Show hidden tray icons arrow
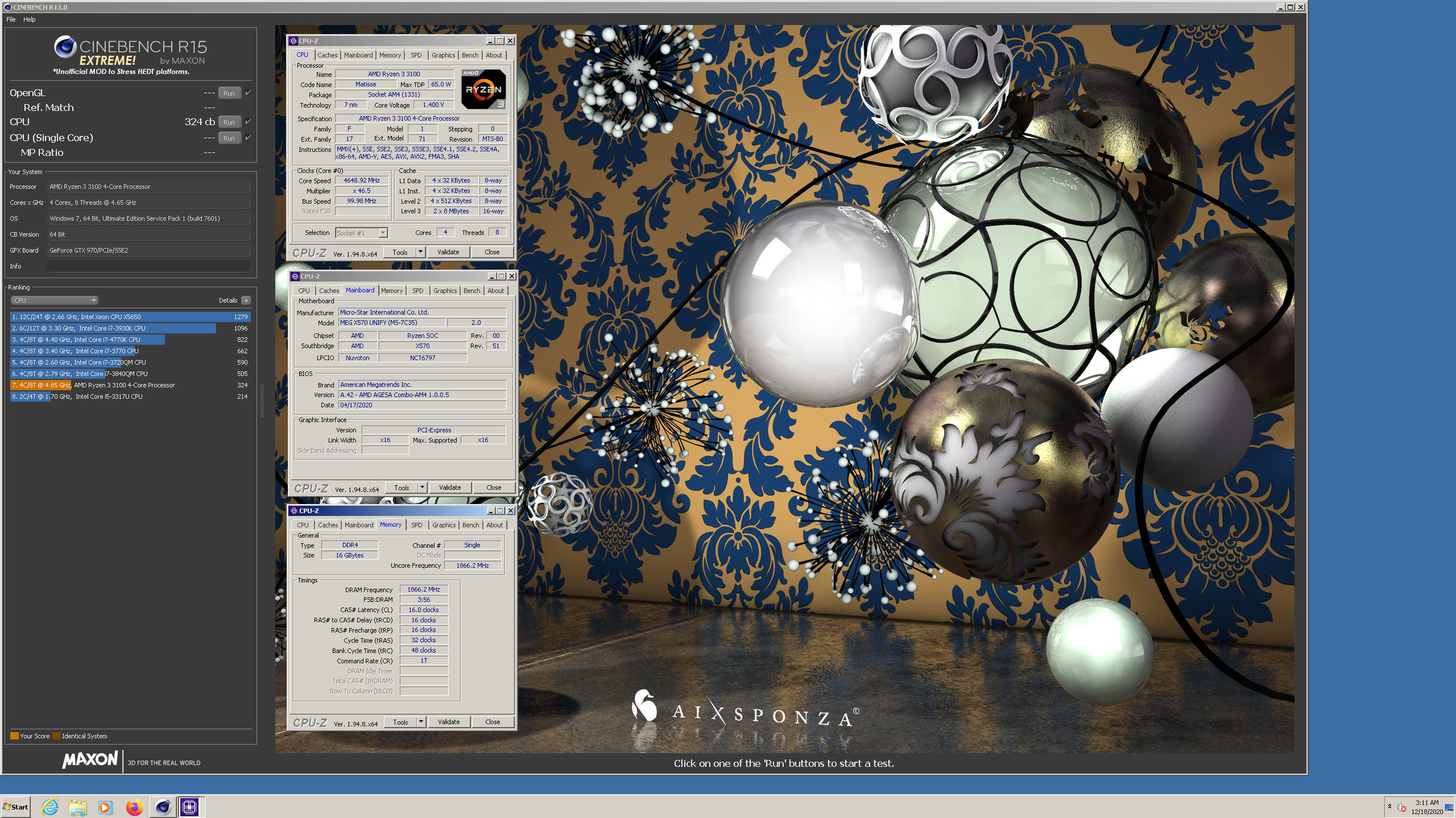The height and width of the screenshot is (818, 1456). [1389, 807]
